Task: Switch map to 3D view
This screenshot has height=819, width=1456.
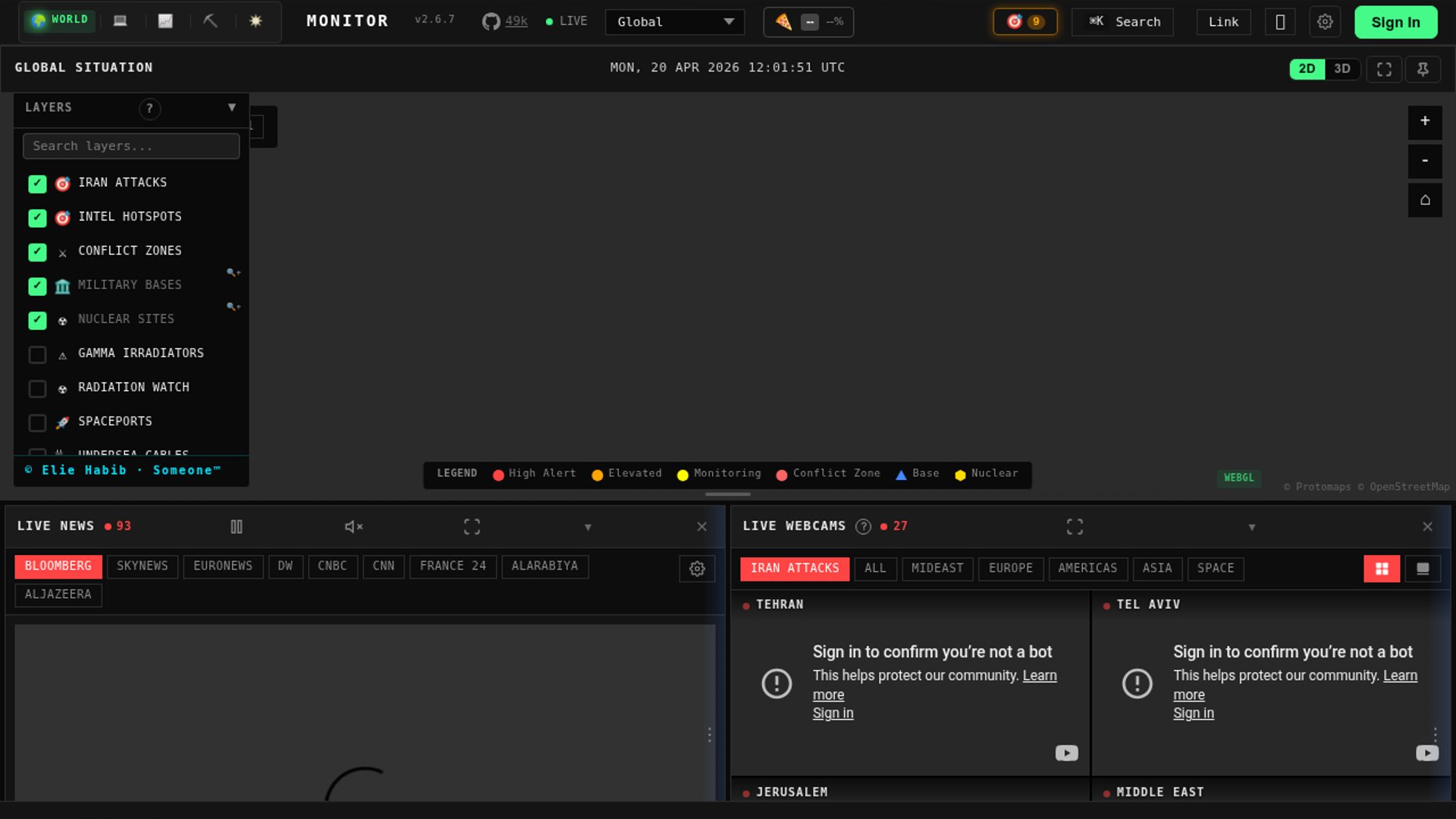Action: pos(1341,68)
